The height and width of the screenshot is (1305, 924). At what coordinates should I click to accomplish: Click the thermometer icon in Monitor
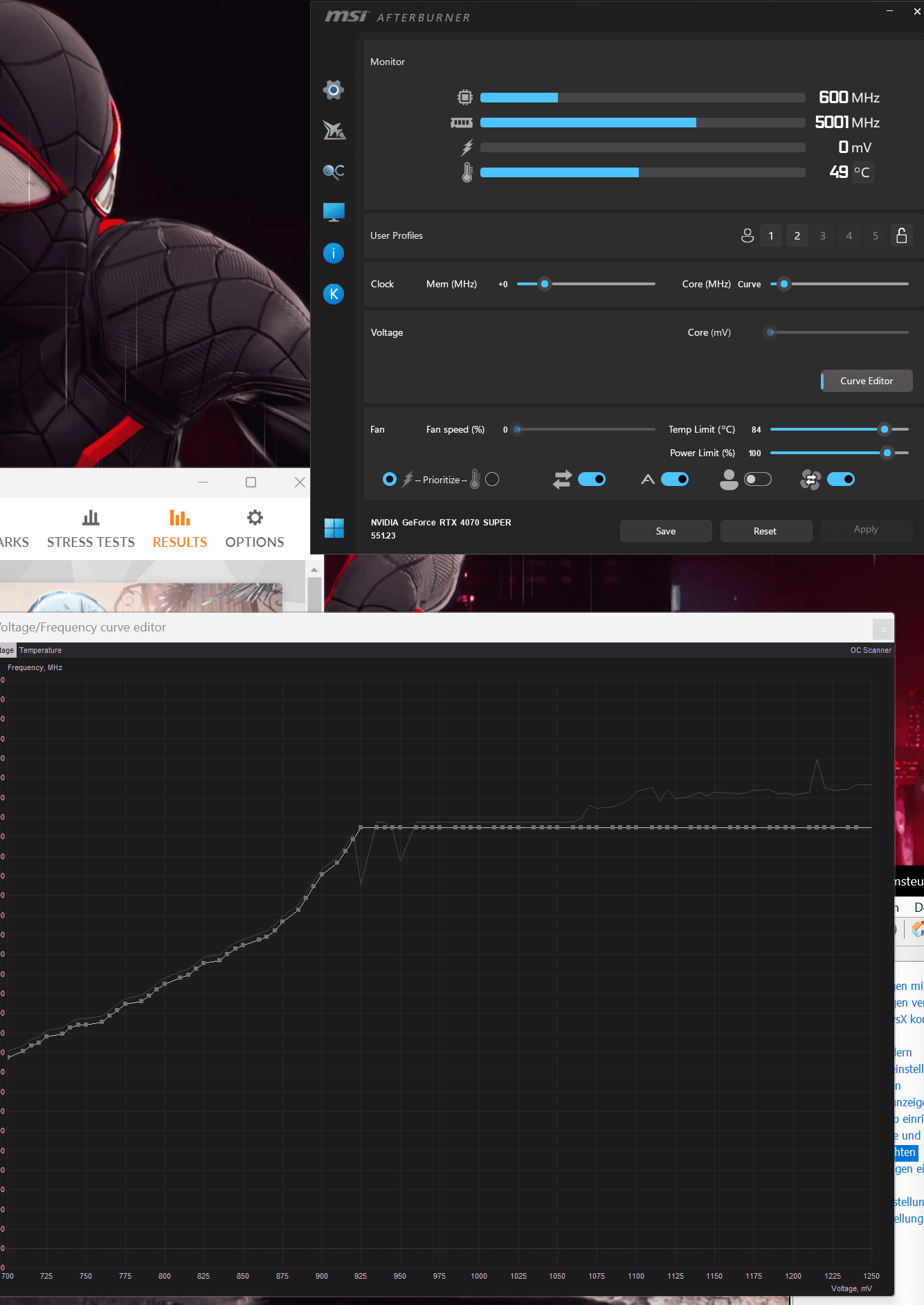(467, 172)
